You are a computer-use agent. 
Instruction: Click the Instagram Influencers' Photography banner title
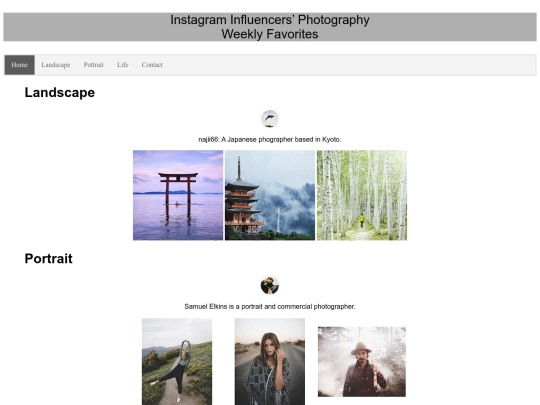coord(270,27)
